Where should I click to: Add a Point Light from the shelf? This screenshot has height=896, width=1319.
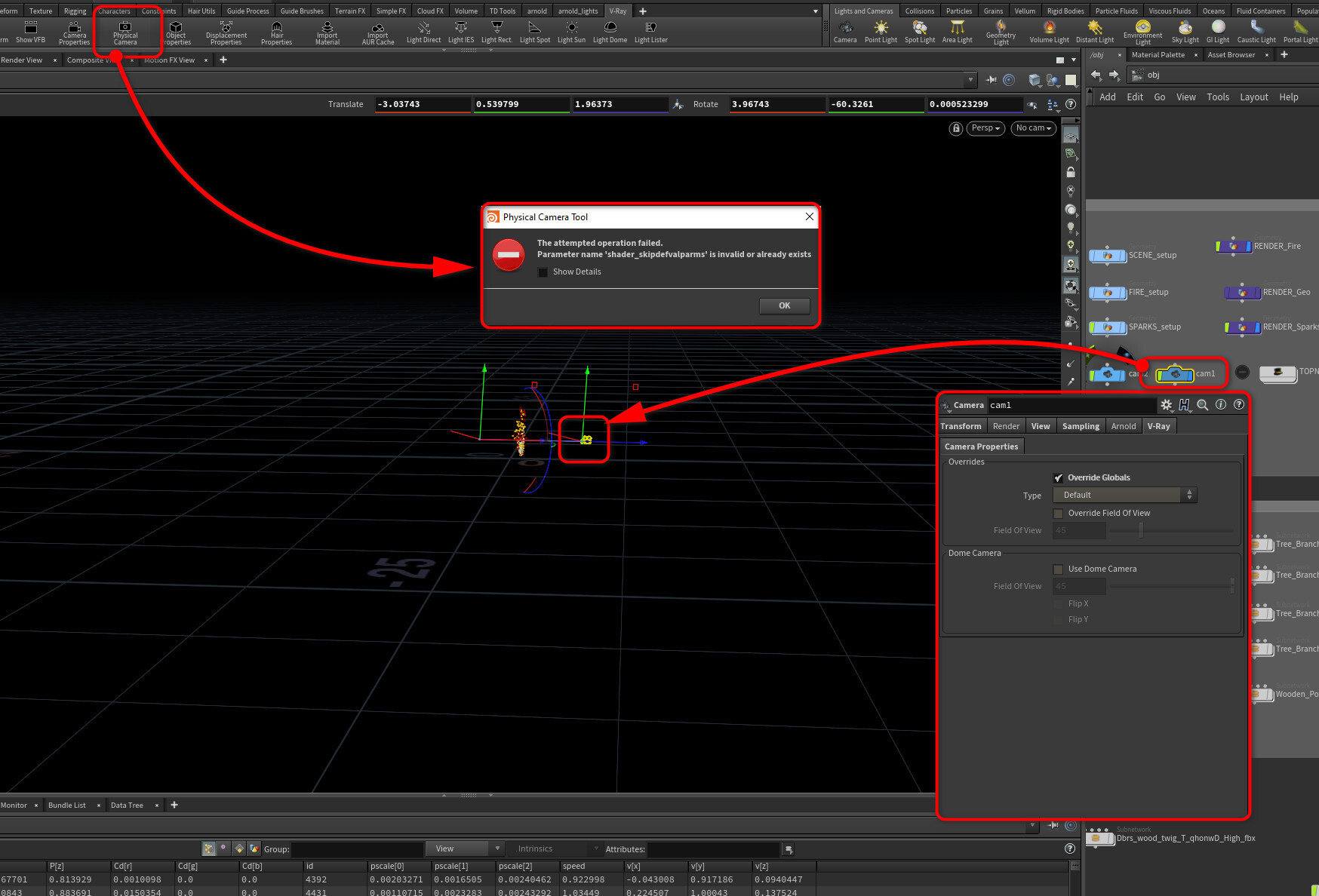tap(881, 32)
